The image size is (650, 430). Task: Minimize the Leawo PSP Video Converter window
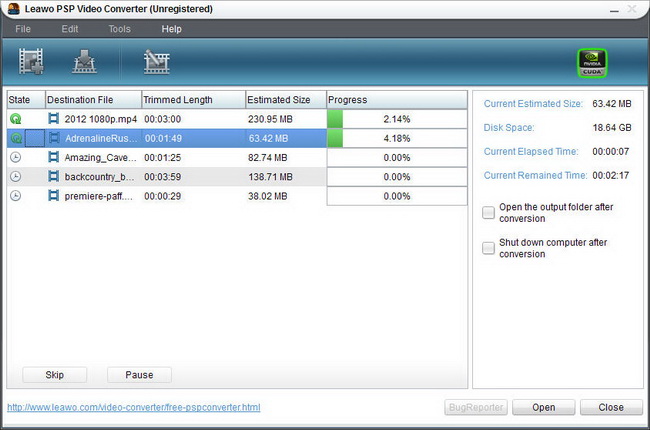tap(614, 10)
